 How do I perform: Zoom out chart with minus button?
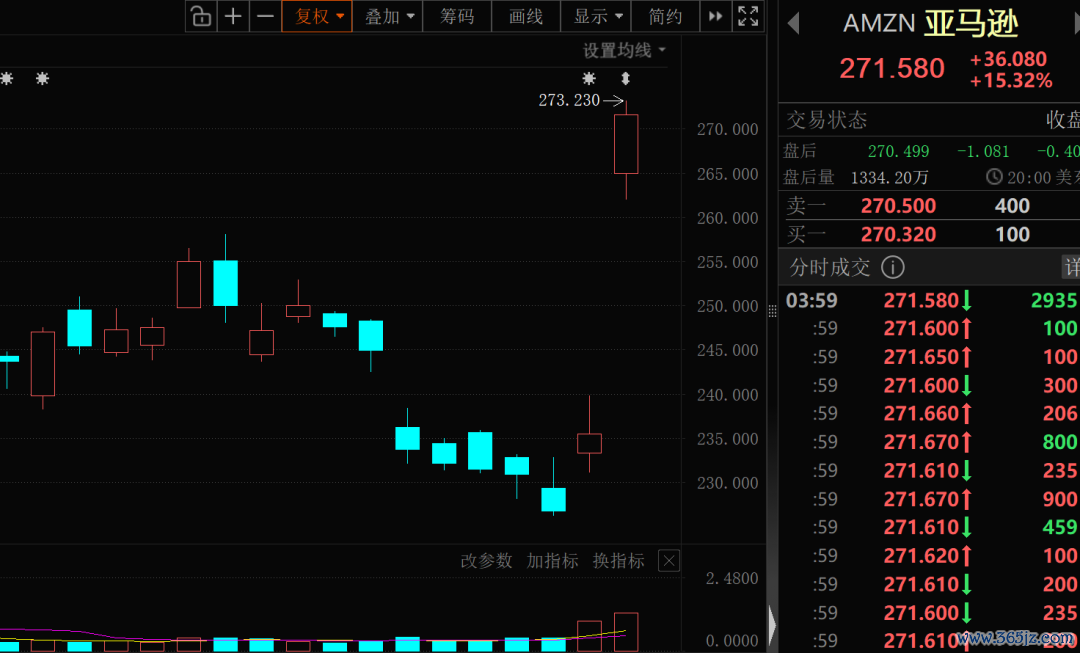[265, 17]
